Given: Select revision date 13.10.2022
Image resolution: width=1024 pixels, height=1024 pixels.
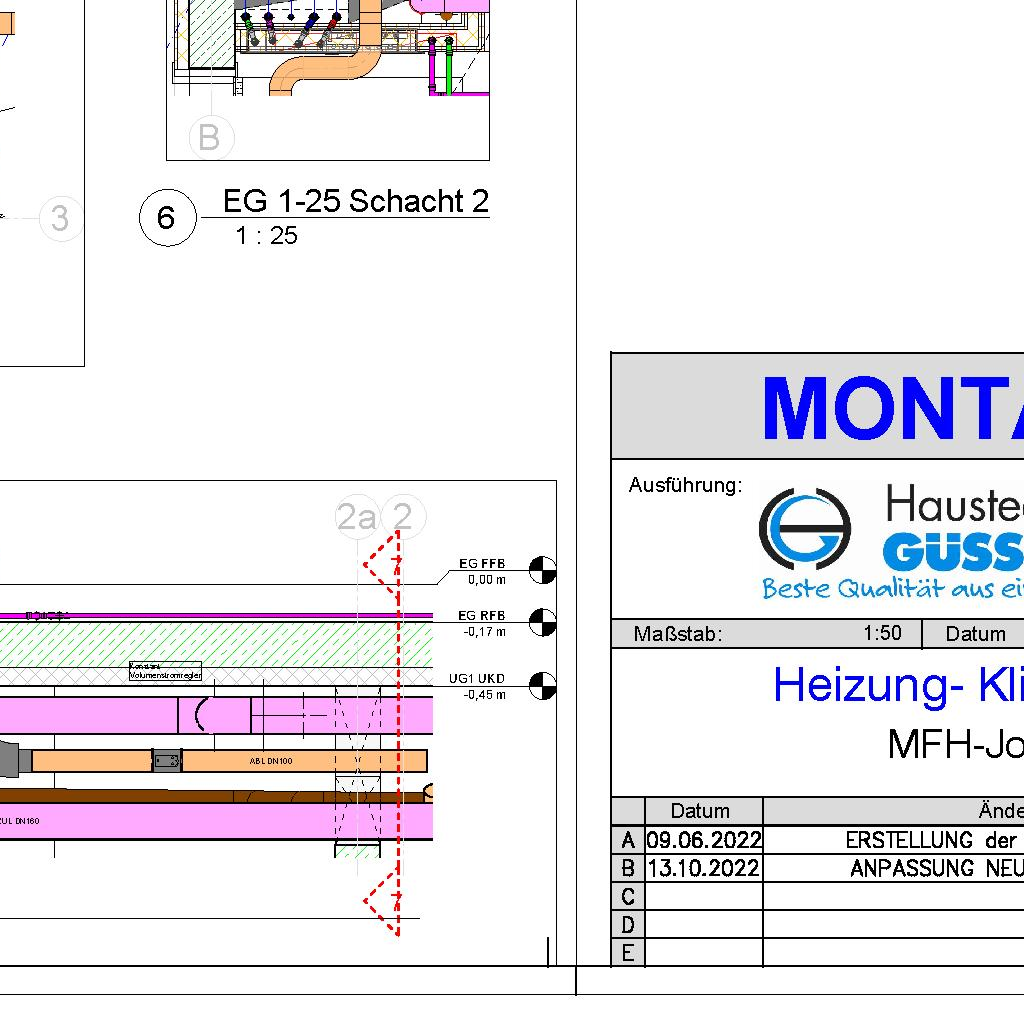Looking at the screenshot, I should [x=703, y=867].
